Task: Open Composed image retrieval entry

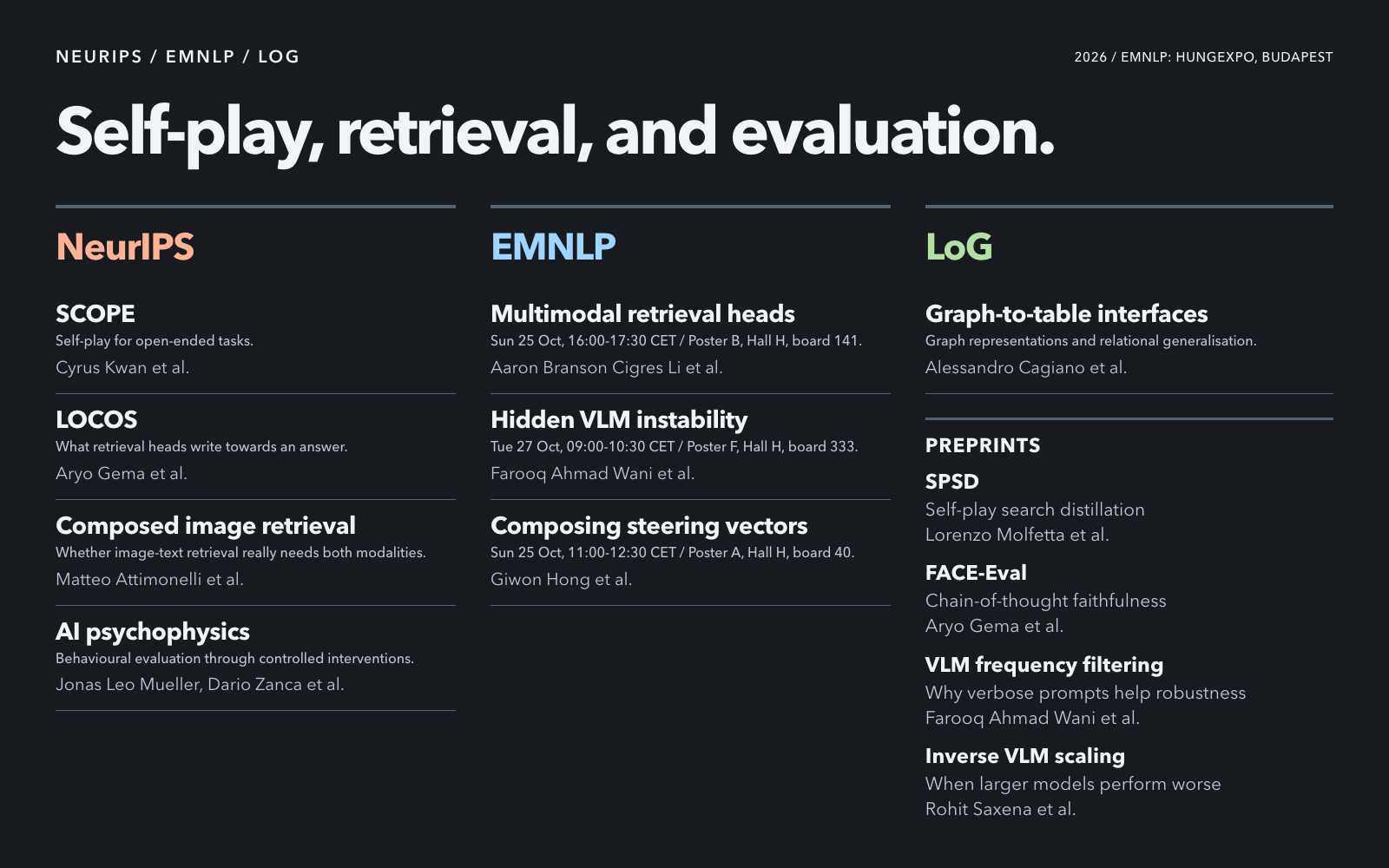Action: [206, 525]
